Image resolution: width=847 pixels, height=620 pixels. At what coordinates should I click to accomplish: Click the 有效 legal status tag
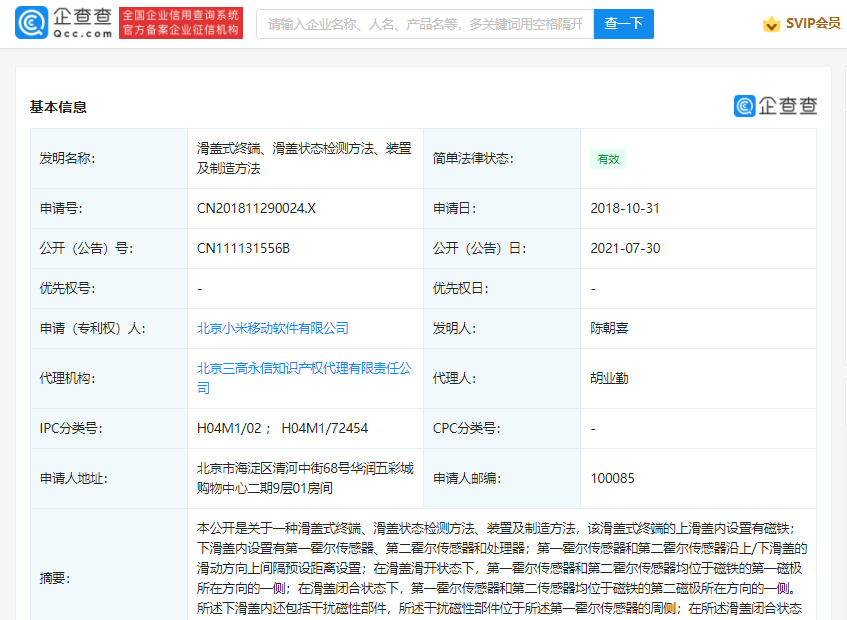click(608, 158)
